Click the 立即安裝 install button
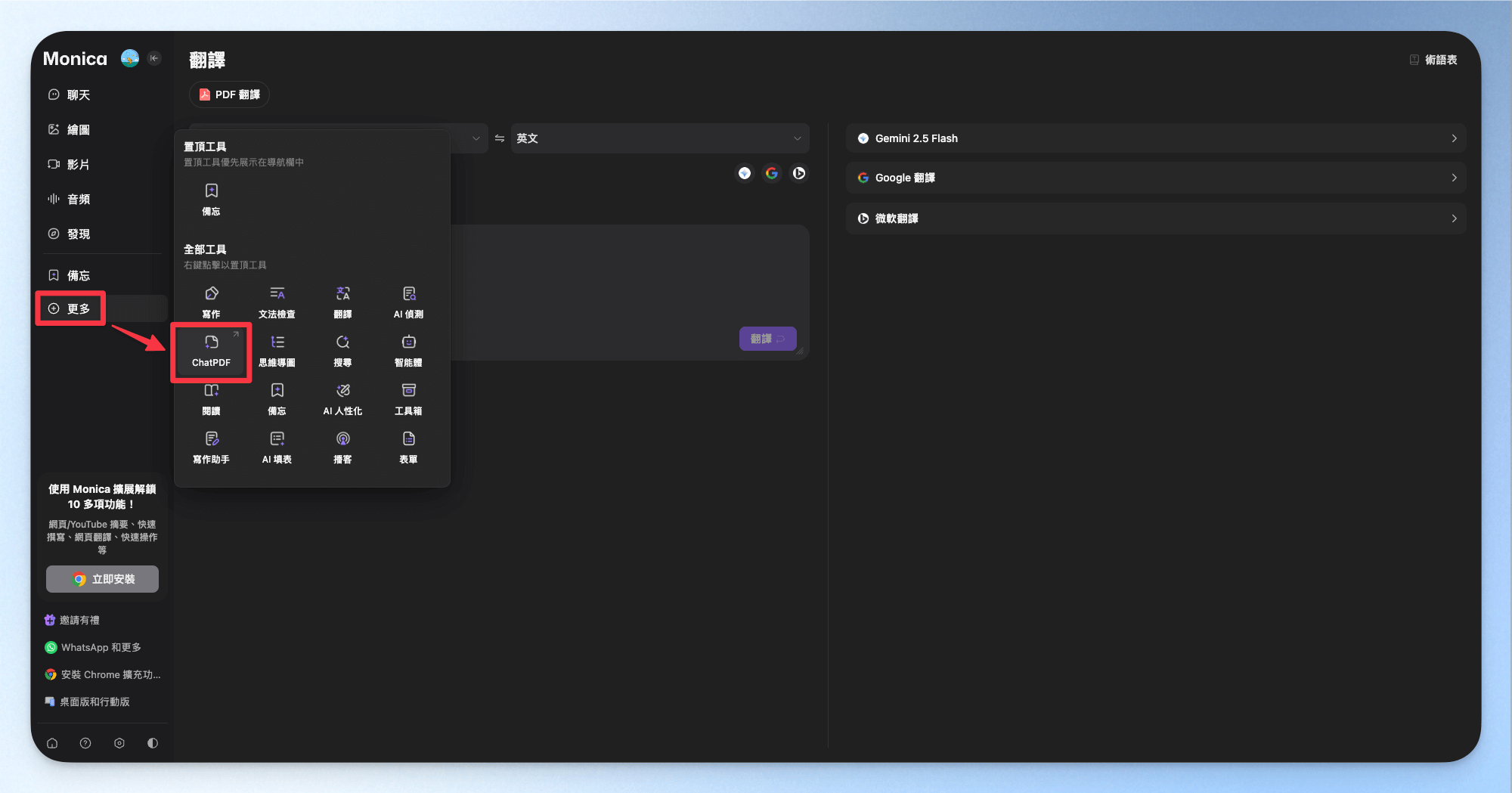The width and height of the screenshot is (1512, 793). pos(102,579)
